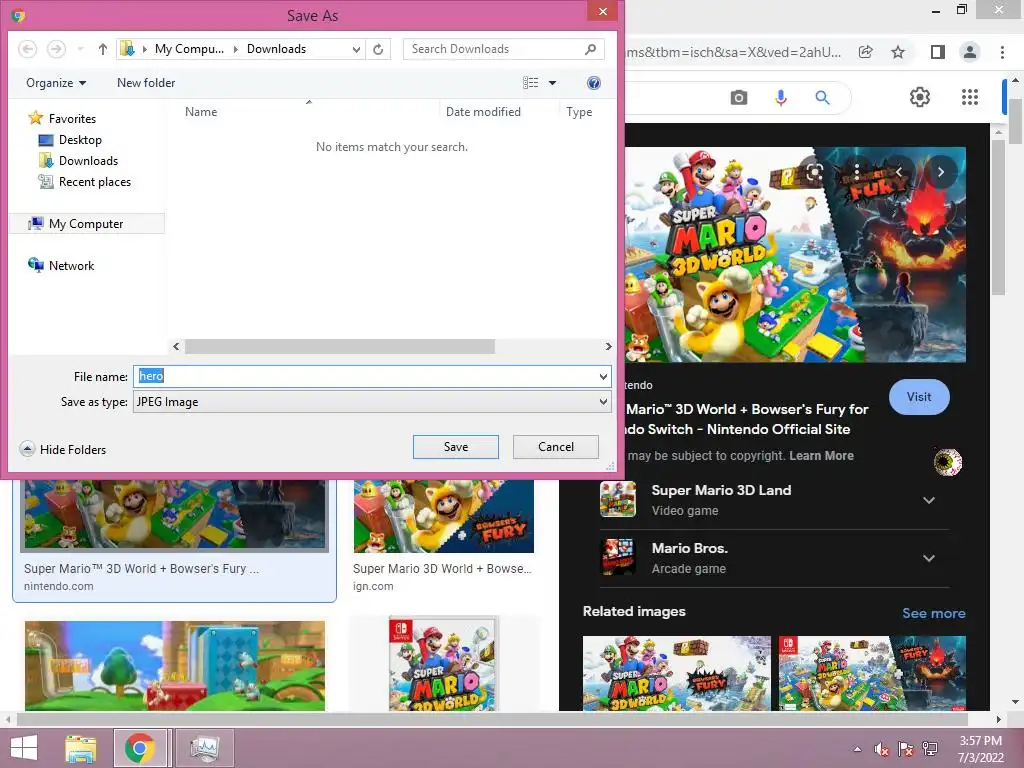Expand Super Mario 3D Land entry
The image size is (1024, 768).
[929, 500]
